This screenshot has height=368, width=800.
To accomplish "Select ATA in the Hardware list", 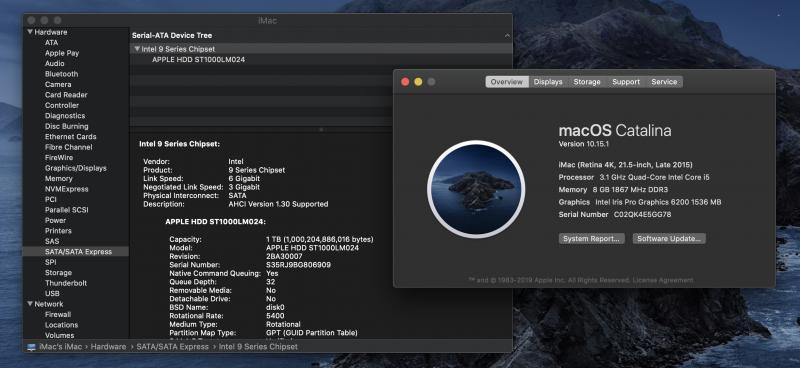I will 52,43.
